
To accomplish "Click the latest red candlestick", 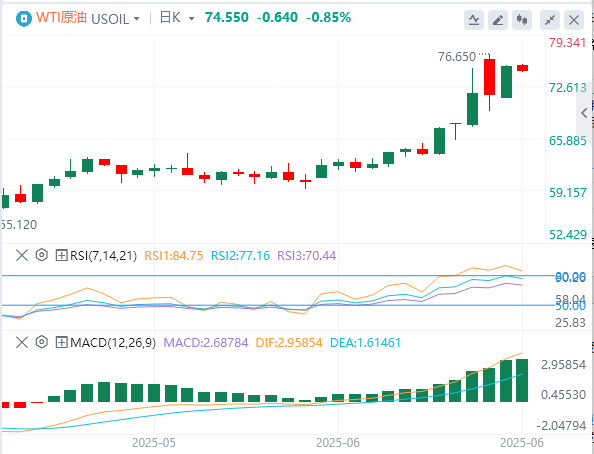I will (x=522, y=68).
